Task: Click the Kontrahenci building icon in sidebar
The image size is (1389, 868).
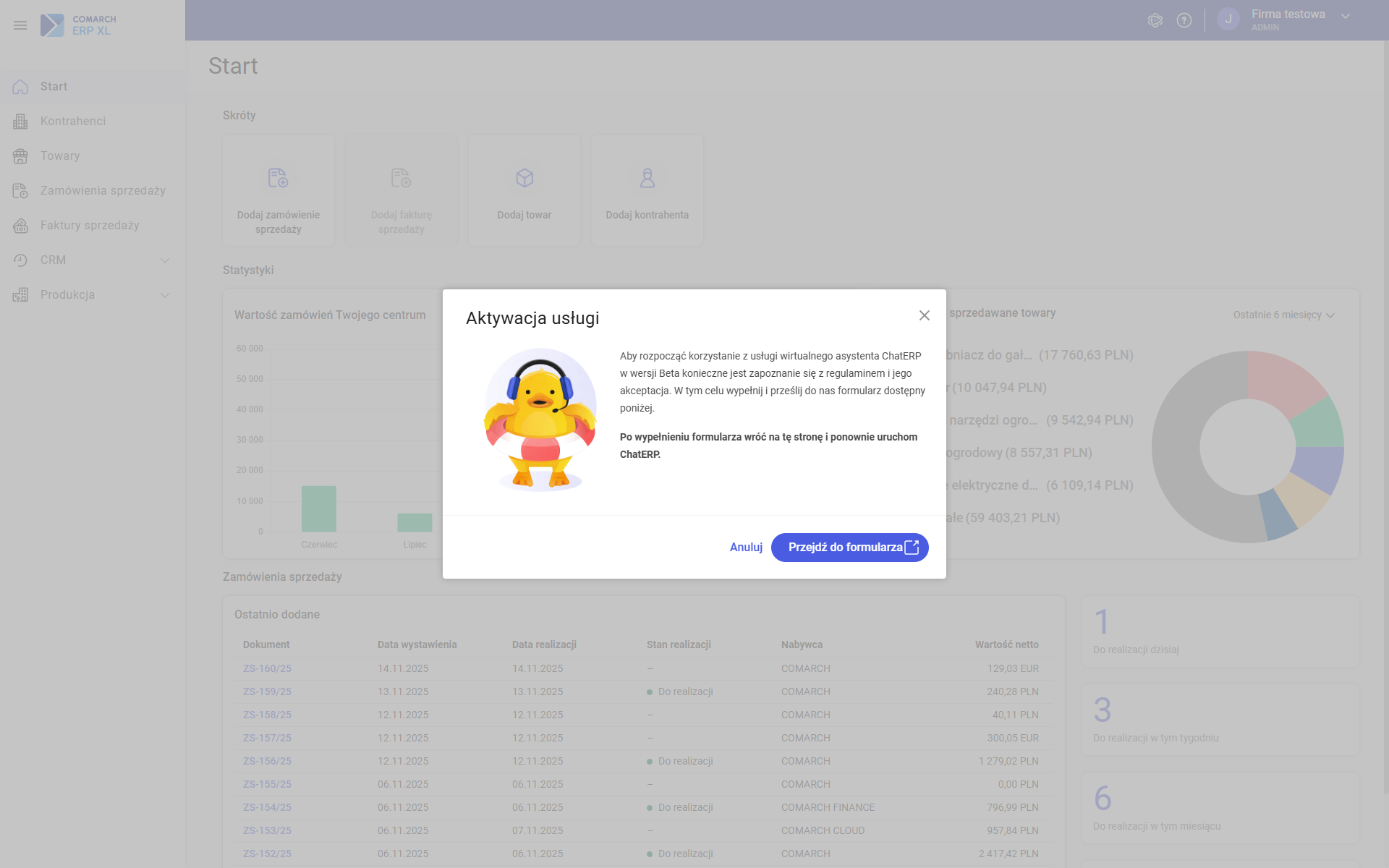Action: [x=20, y=122]
